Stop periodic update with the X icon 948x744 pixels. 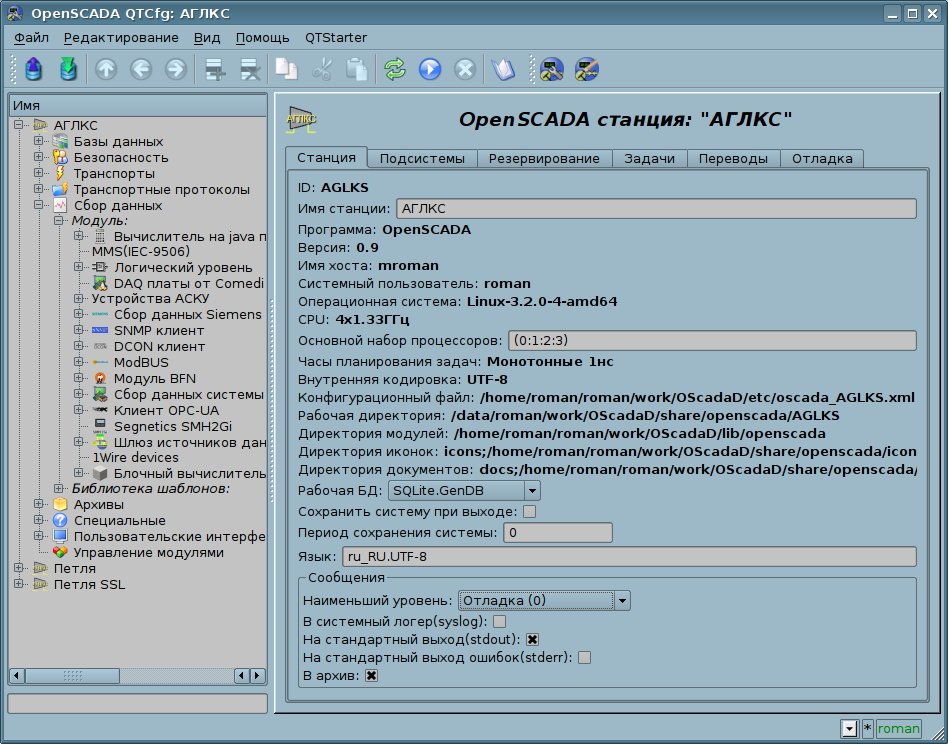click(465, 69)
